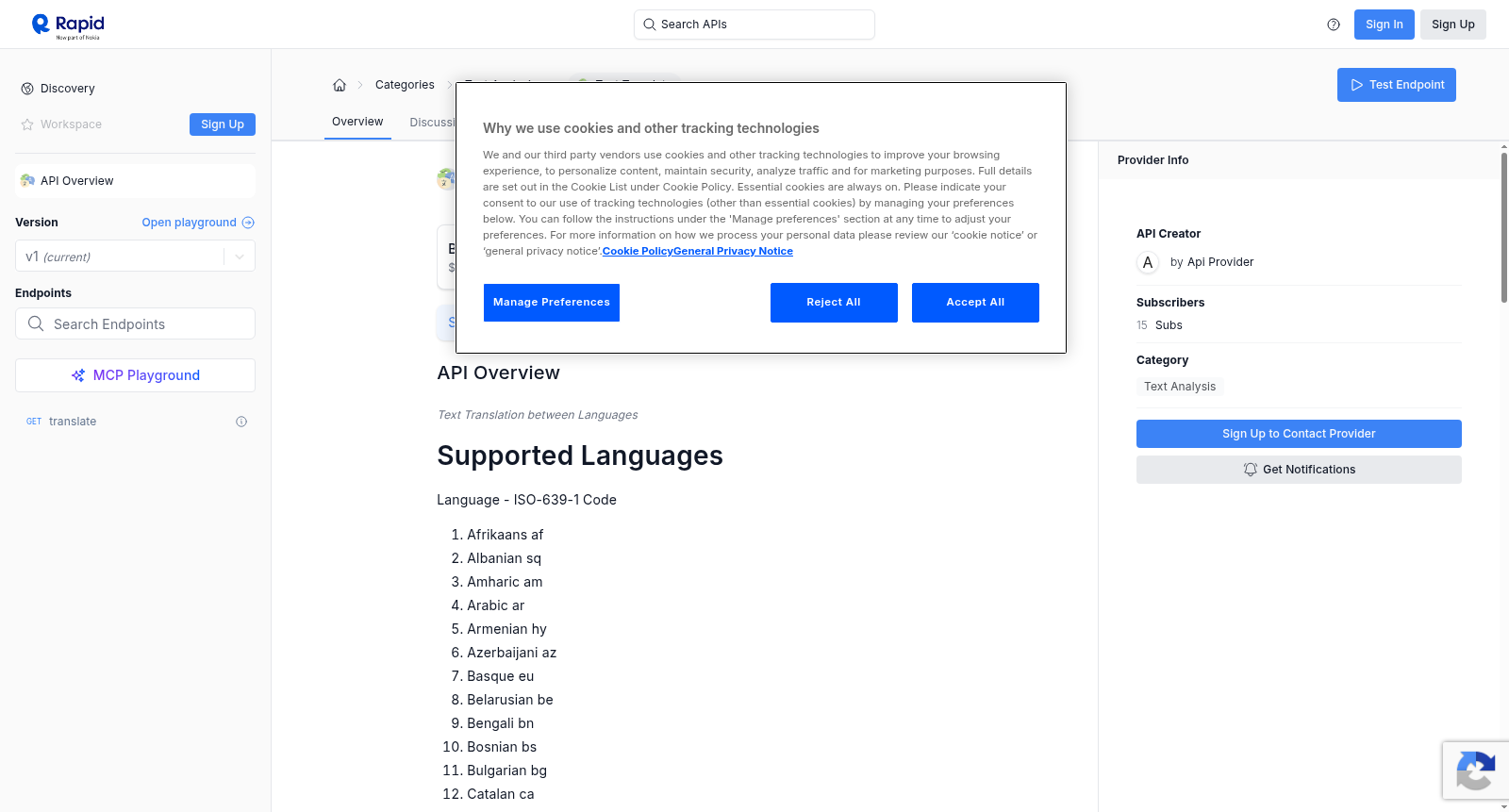Focus the Search Endpoints input field
Image resolution: width=1509 pixels, height=812 pixels.
135,323
